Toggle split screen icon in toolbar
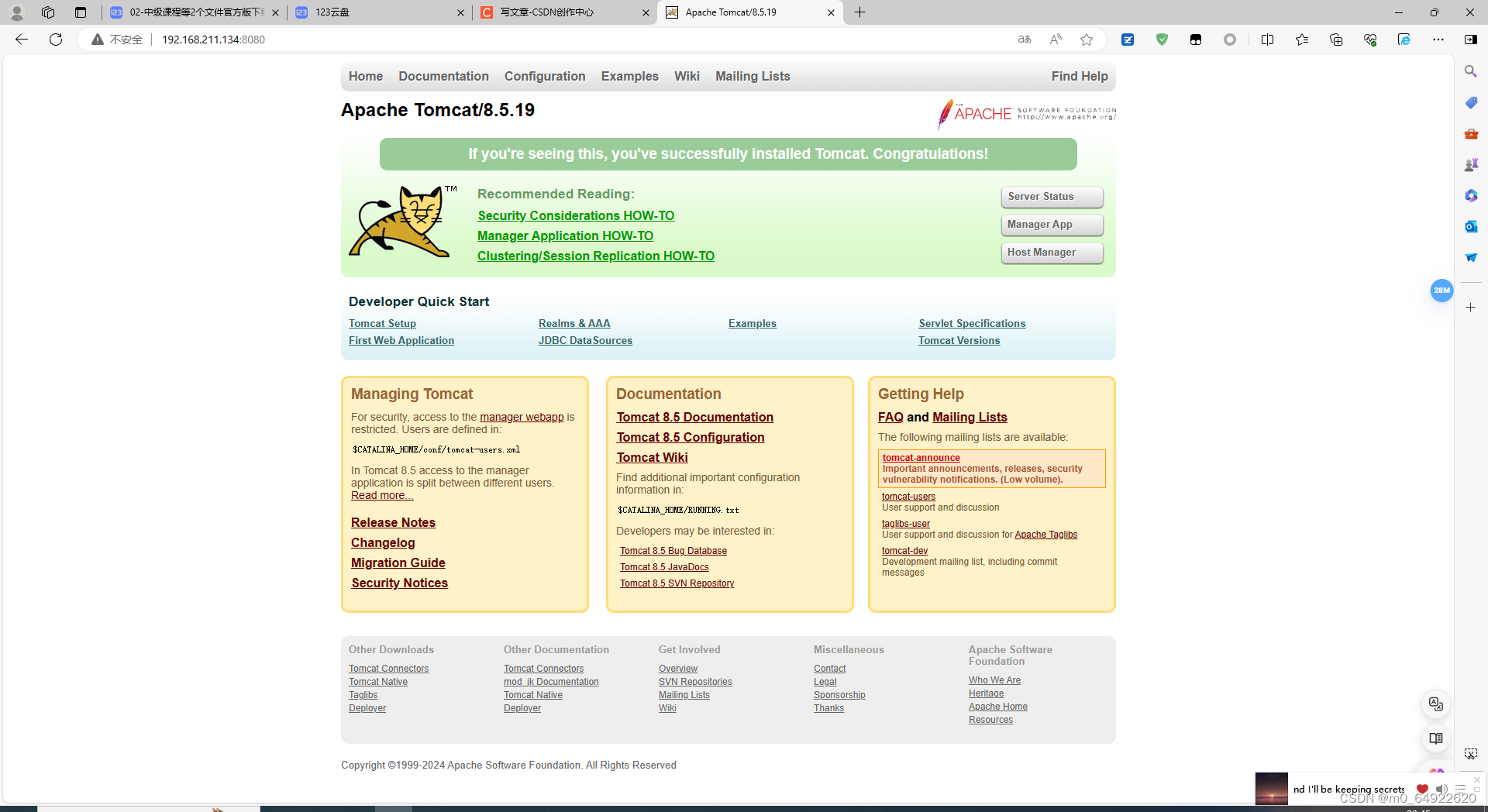This screenshot has height=812, width=1488. pos(1268,40)
